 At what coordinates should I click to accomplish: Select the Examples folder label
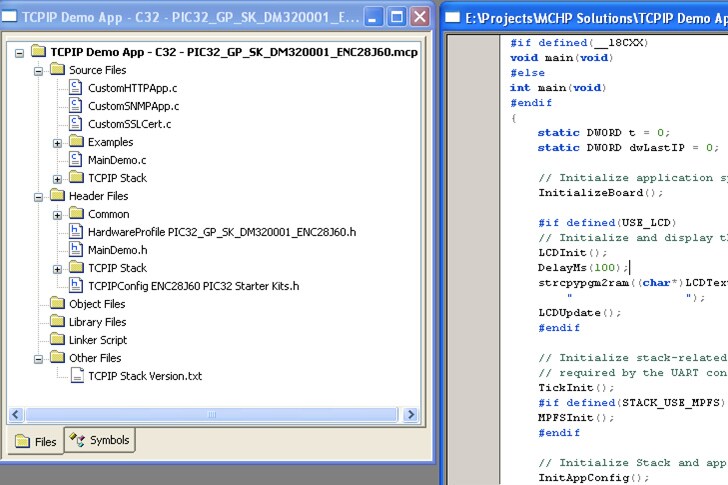pos(110,142)
